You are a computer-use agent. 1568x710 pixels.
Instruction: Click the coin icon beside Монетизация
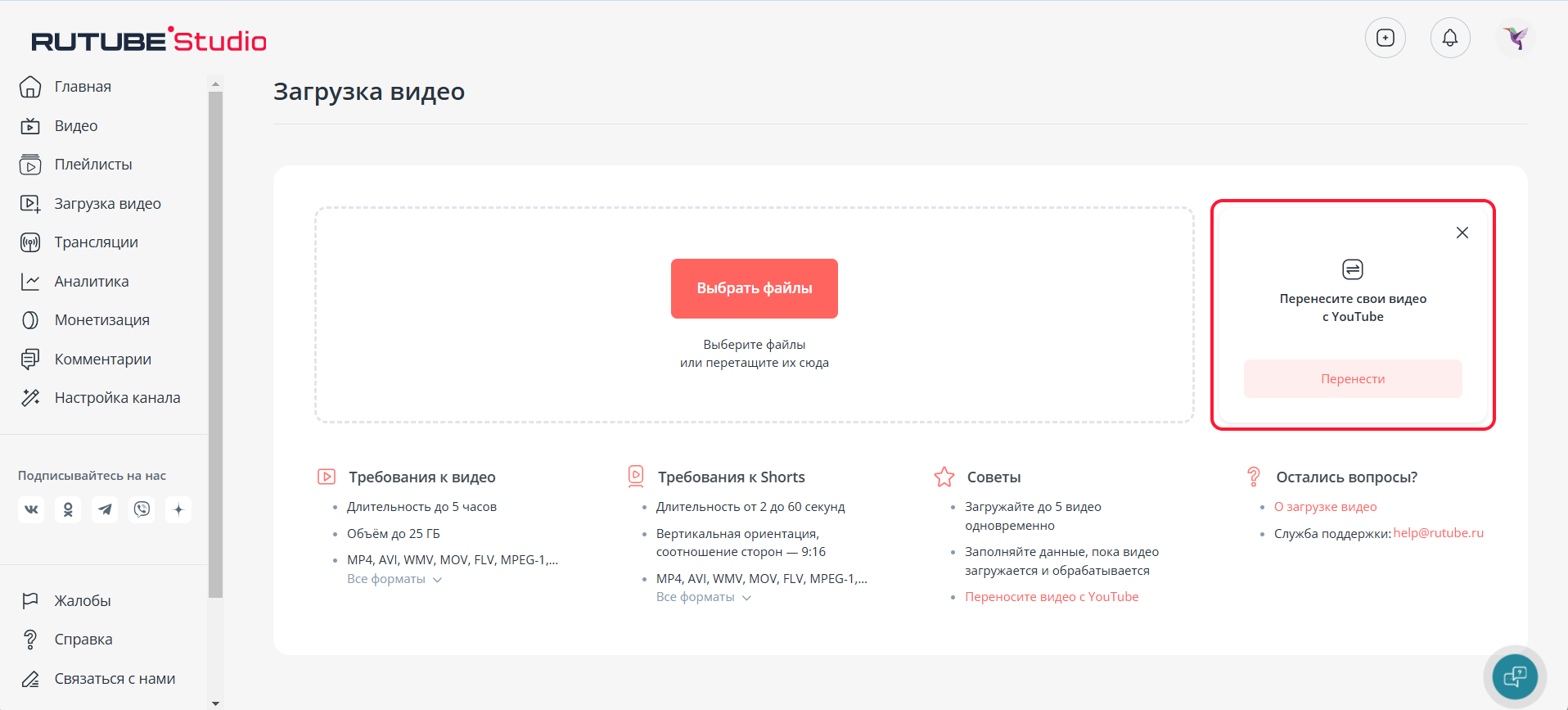pyautogui.click(x=30, y=320)
